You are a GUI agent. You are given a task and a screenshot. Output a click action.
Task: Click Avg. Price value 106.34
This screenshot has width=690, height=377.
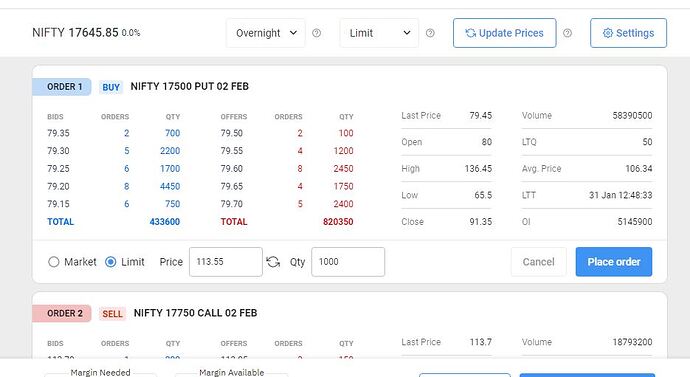coord(639,168)
